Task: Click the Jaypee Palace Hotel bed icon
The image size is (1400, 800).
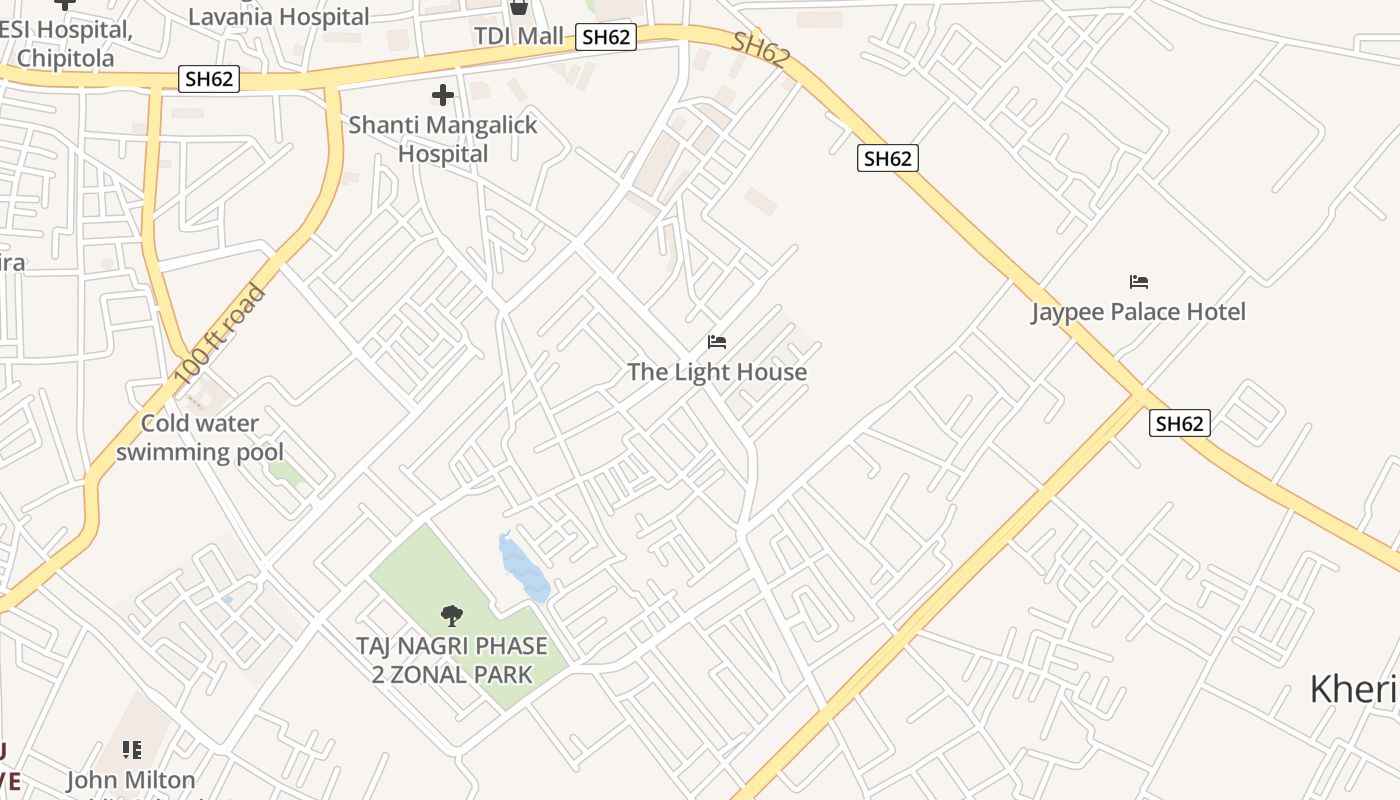Action: (x=1139, y=282)
